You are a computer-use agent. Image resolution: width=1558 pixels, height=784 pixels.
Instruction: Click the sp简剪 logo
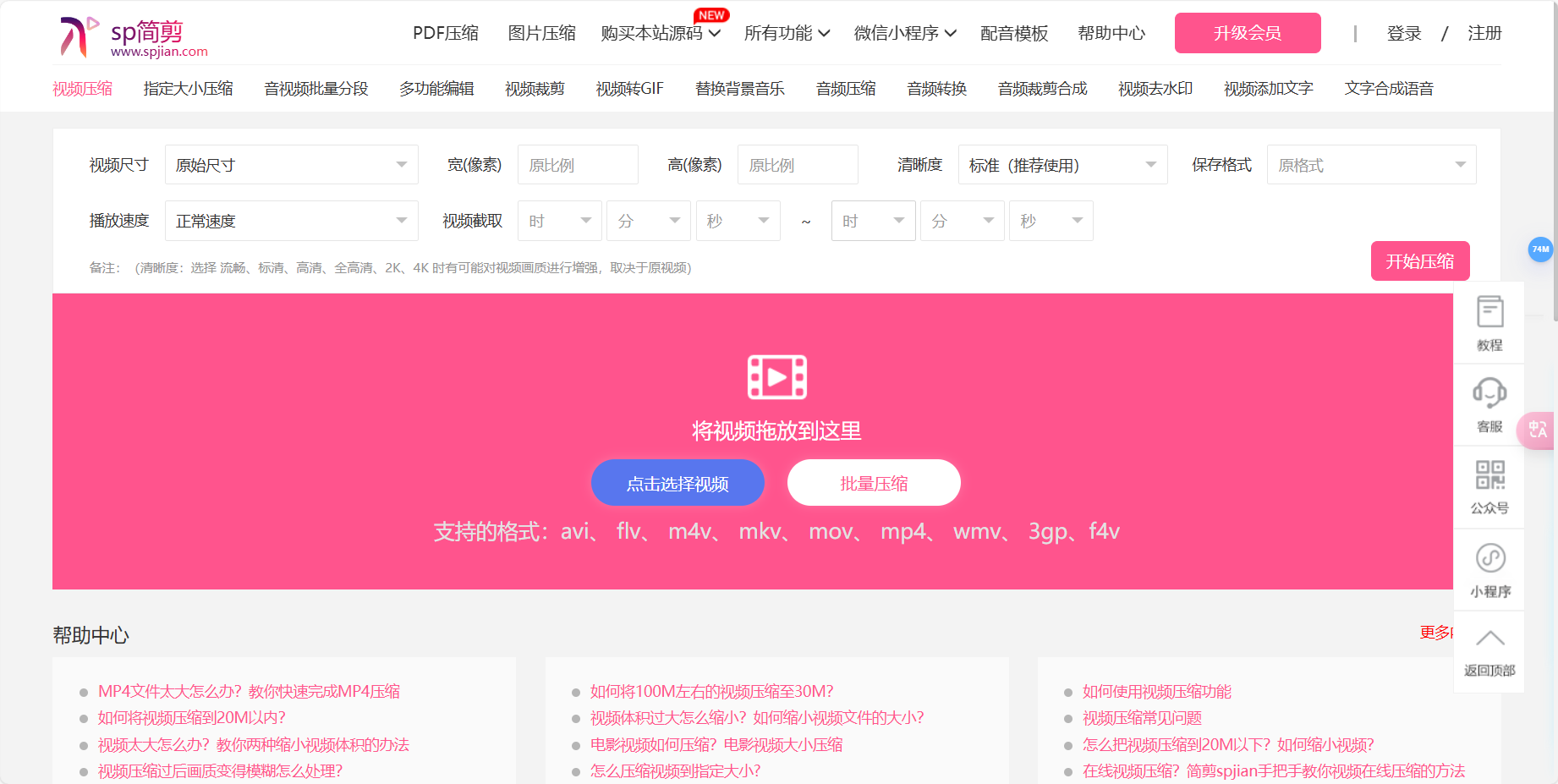click(x=123, y=34)
